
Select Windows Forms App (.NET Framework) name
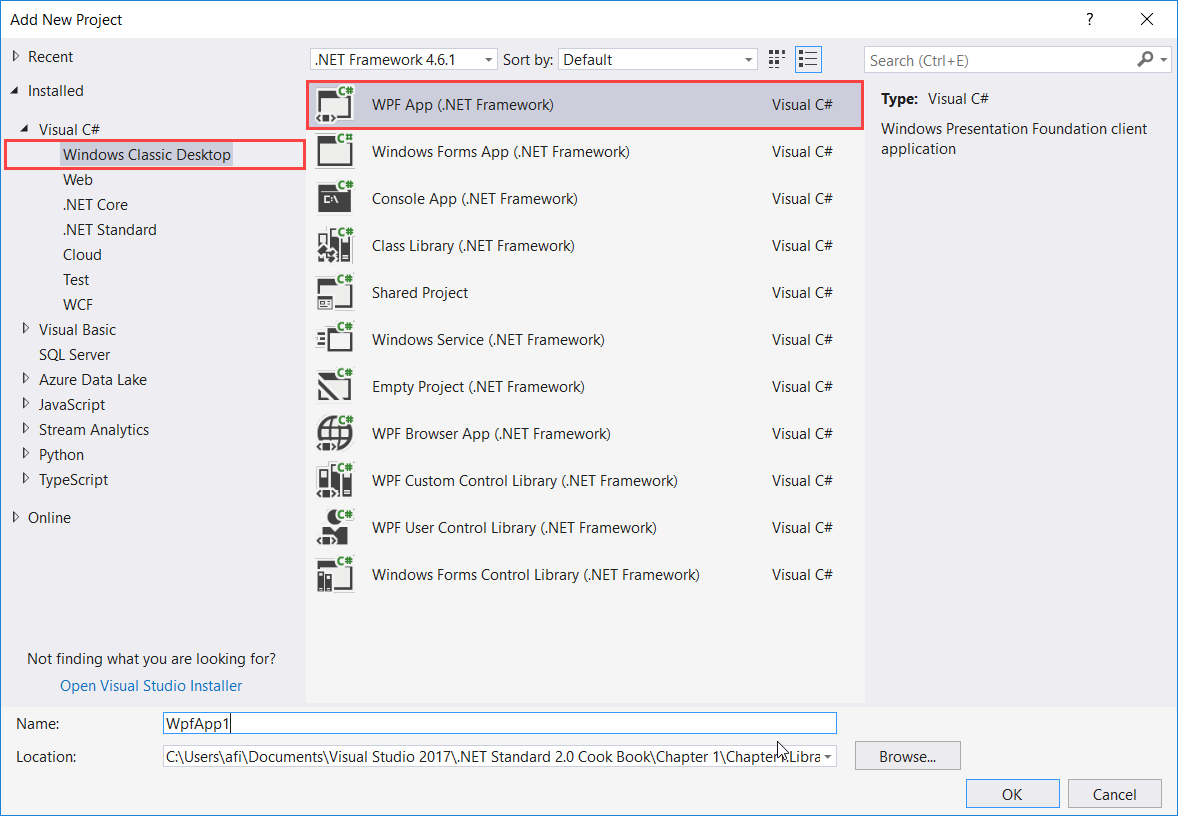pos(501,152)
